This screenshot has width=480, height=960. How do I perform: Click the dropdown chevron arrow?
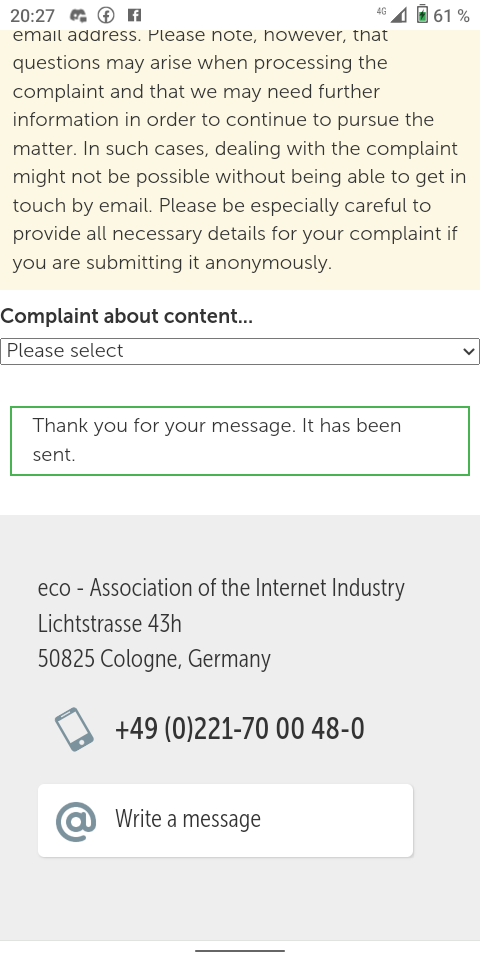click(469, 351)
